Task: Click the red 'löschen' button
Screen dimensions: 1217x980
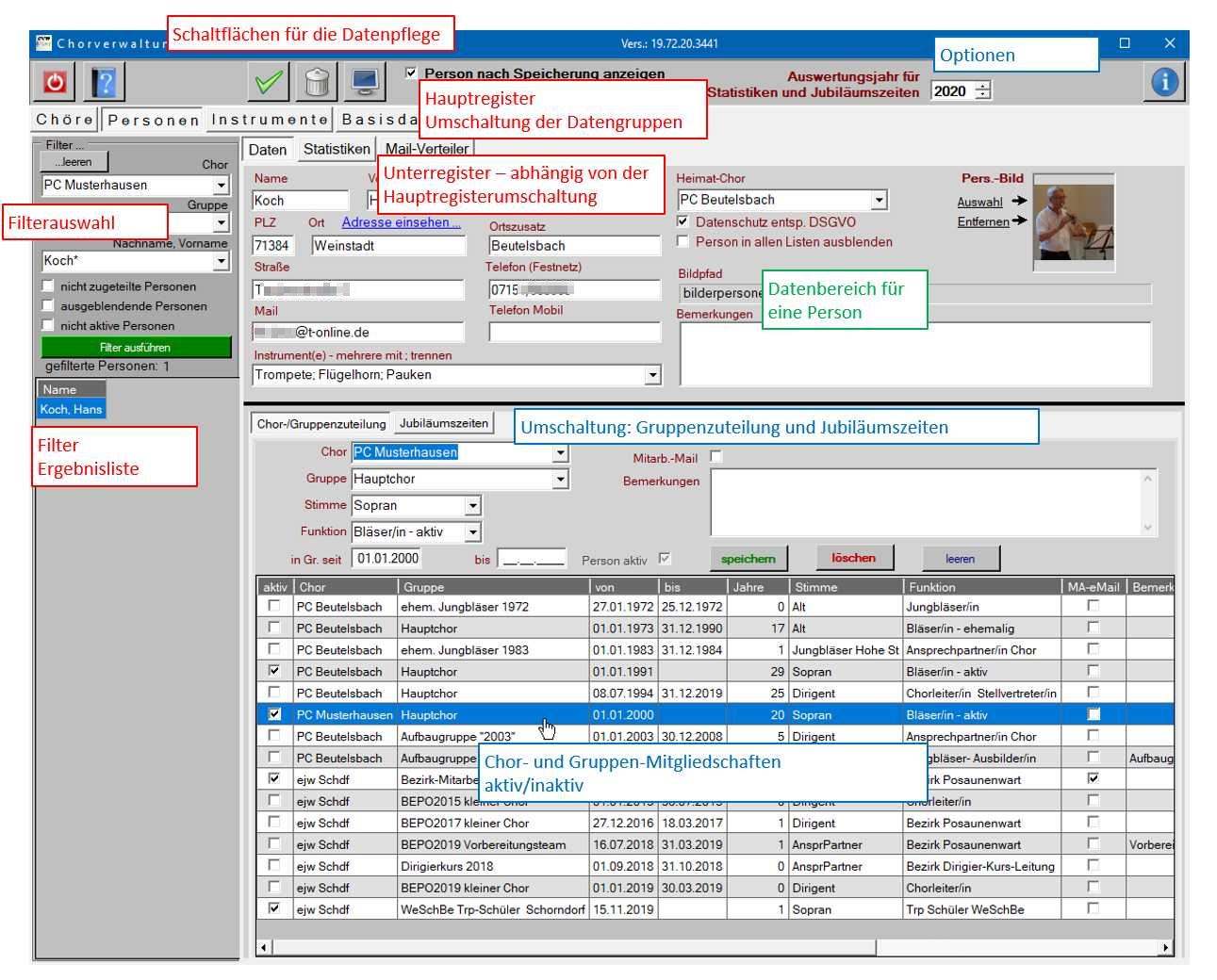Action: (854, 558)
